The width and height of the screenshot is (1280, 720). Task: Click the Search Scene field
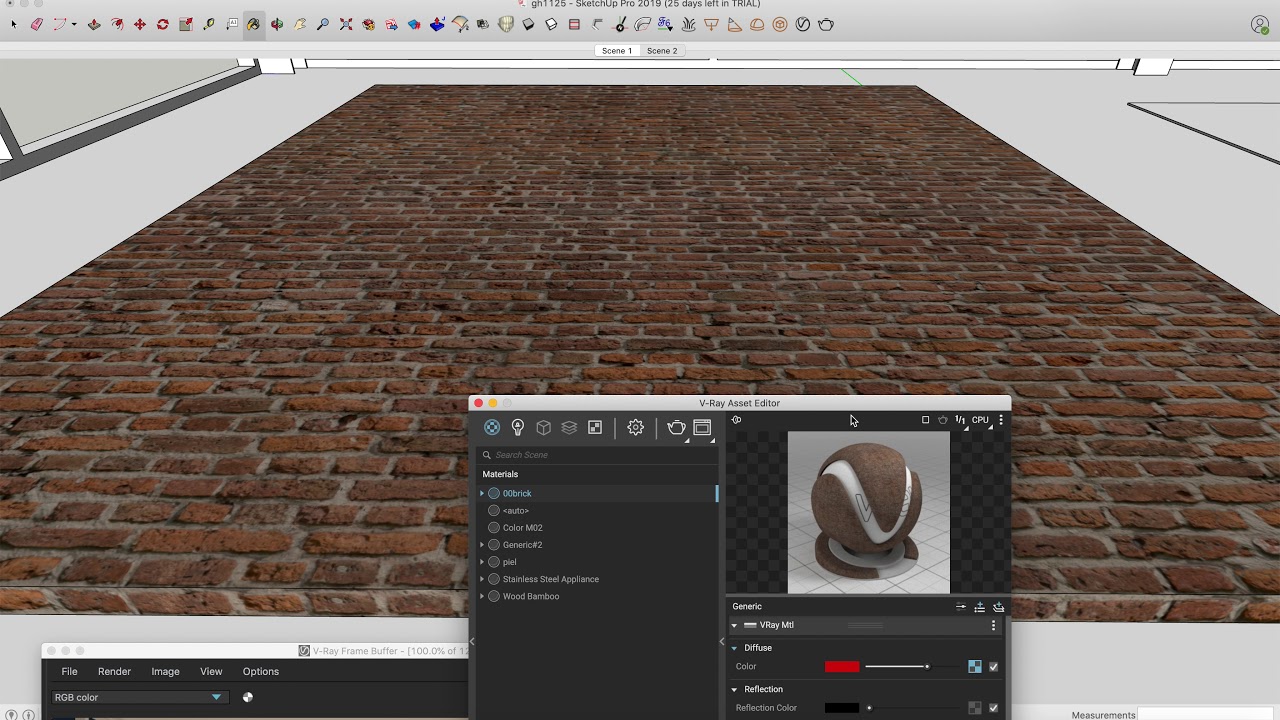coord(598,455)
